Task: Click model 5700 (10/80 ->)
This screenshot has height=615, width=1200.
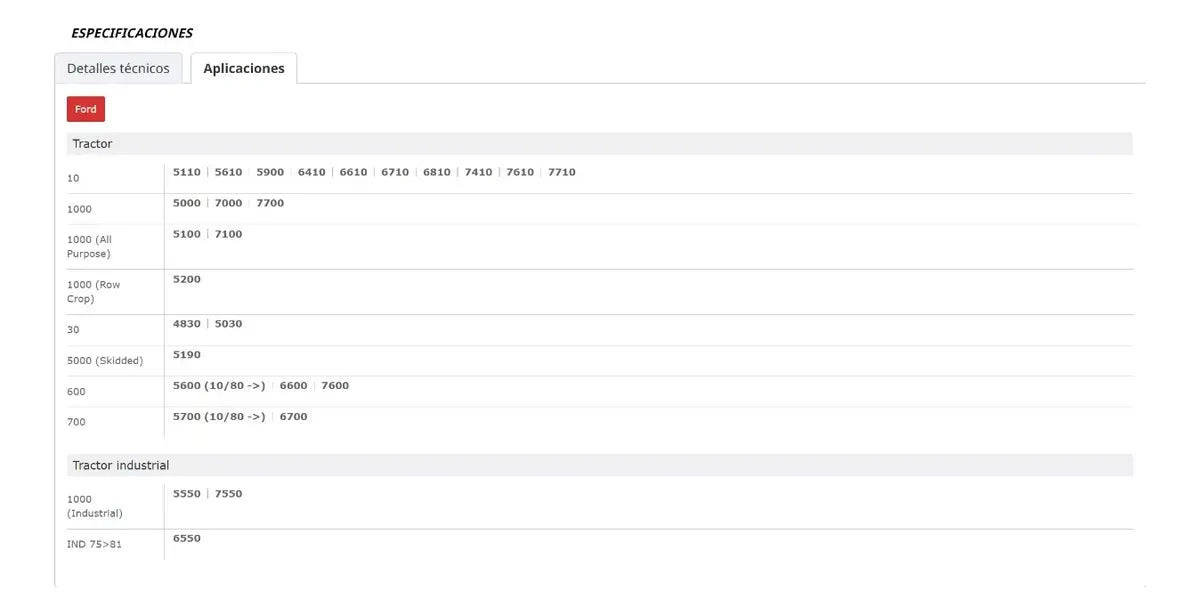Action: 219,417
